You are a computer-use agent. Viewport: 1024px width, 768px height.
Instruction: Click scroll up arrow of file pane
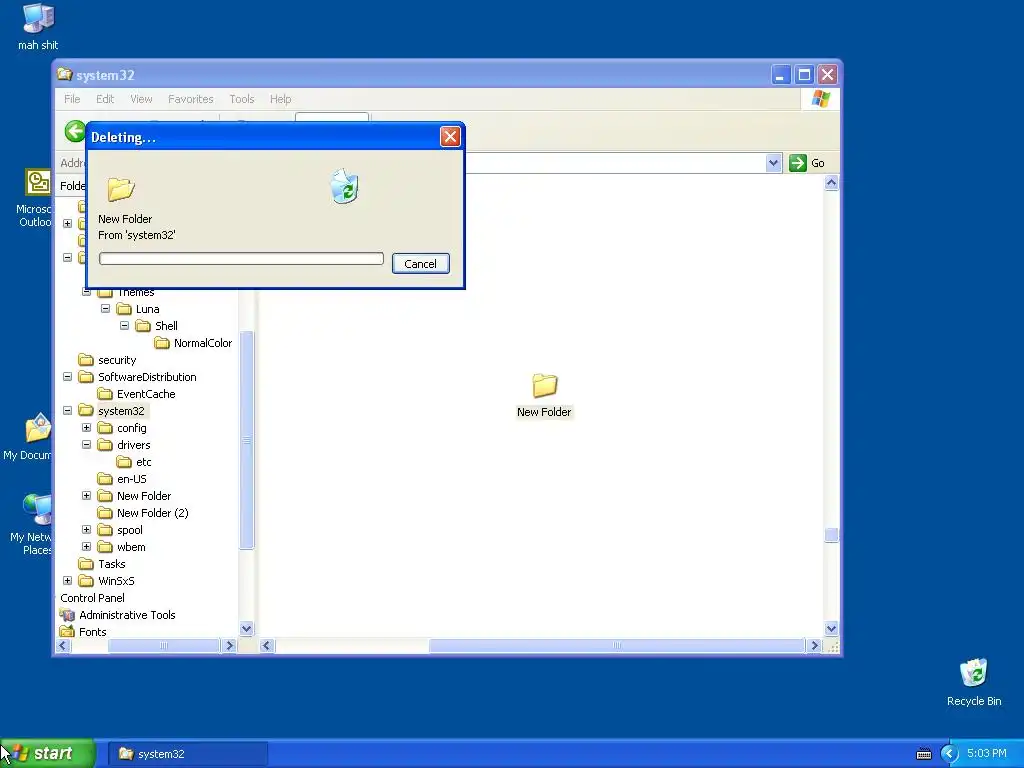(831, 183)
